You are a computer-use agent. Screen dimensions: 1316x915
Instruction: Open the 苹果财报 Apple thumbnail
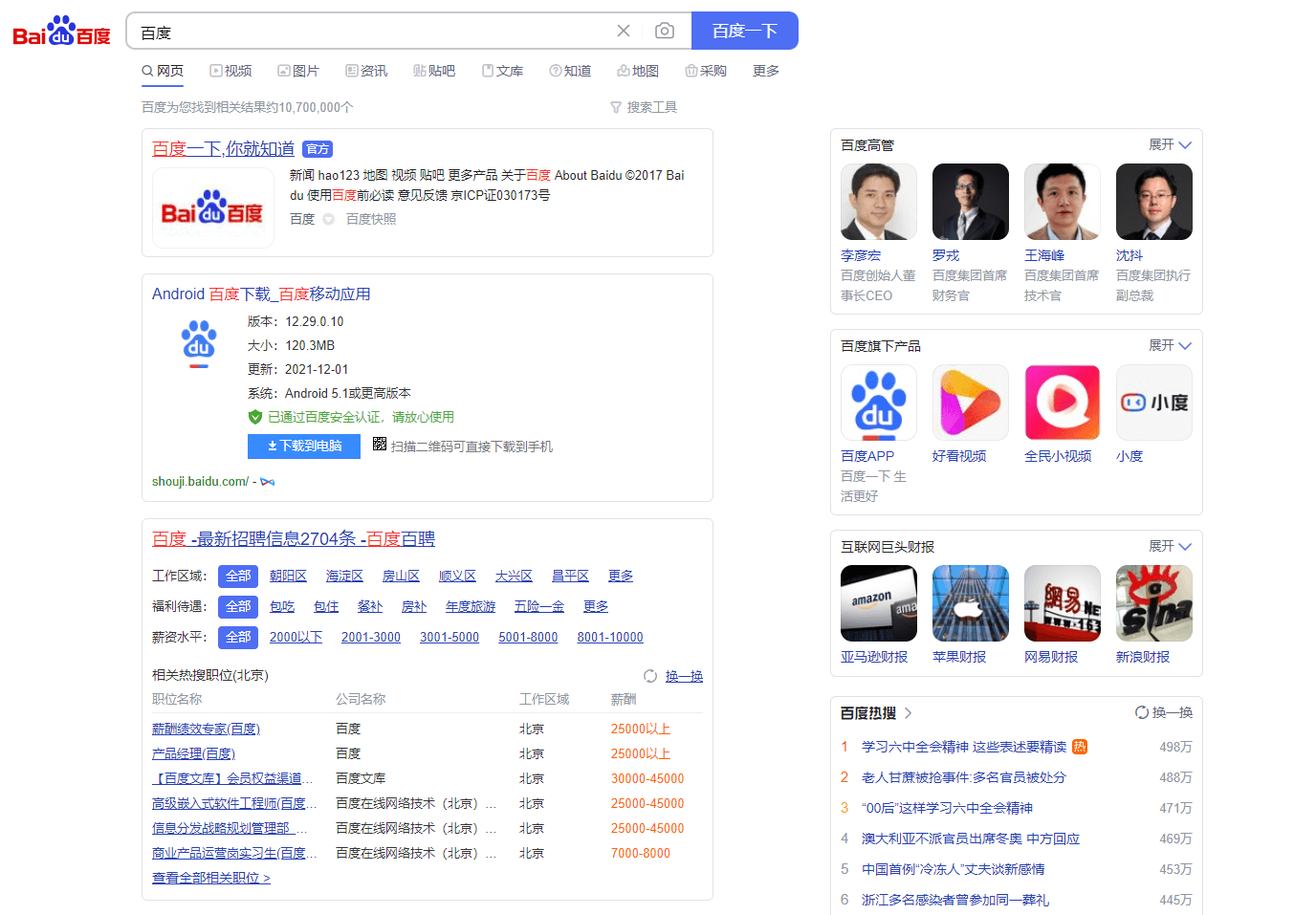(x=970, y=603)
